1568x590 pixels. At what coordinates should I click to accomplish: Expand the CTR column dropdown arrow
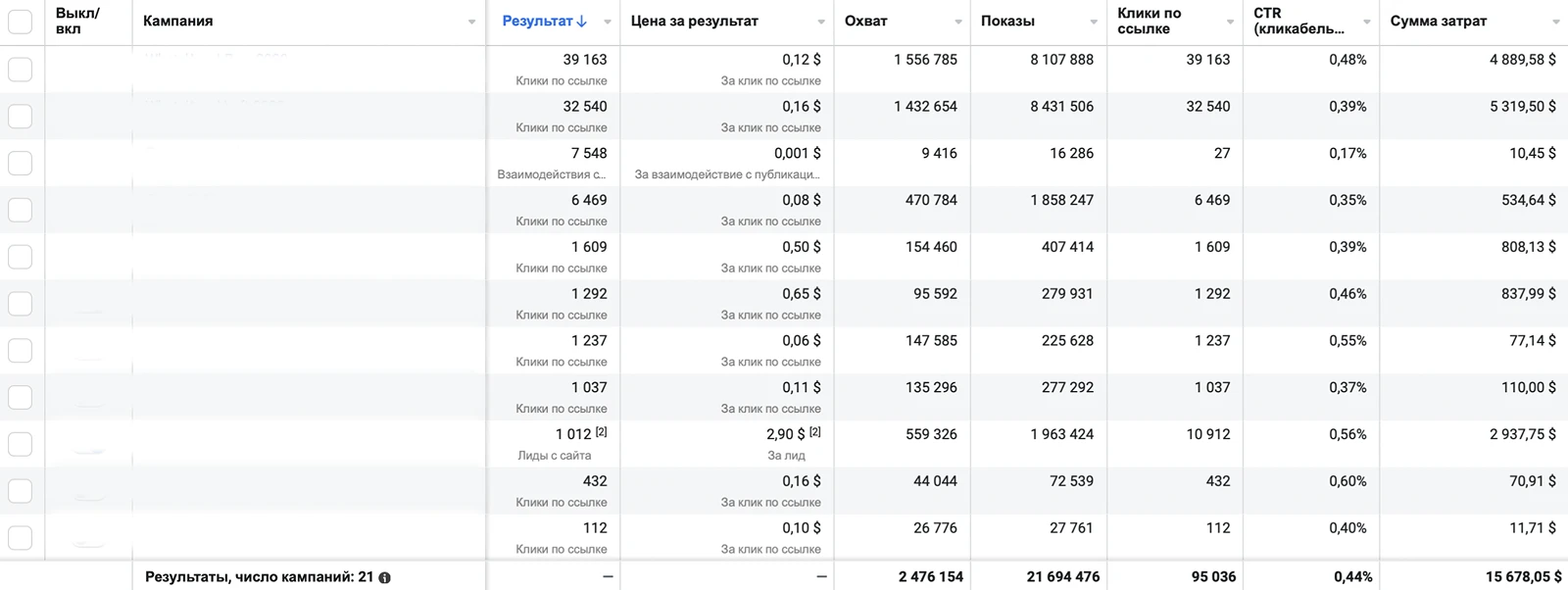click(1367, 22)
